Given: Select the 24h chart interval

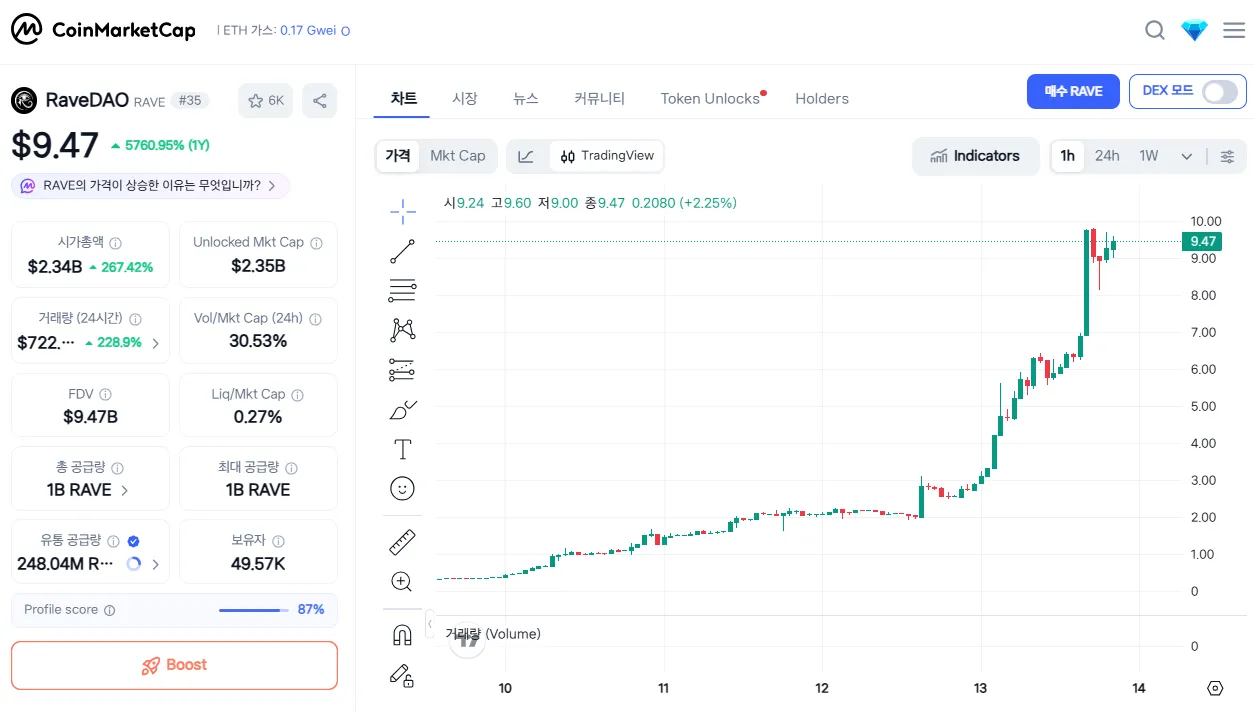Looking at the screenshot, I should [1107, 156].
